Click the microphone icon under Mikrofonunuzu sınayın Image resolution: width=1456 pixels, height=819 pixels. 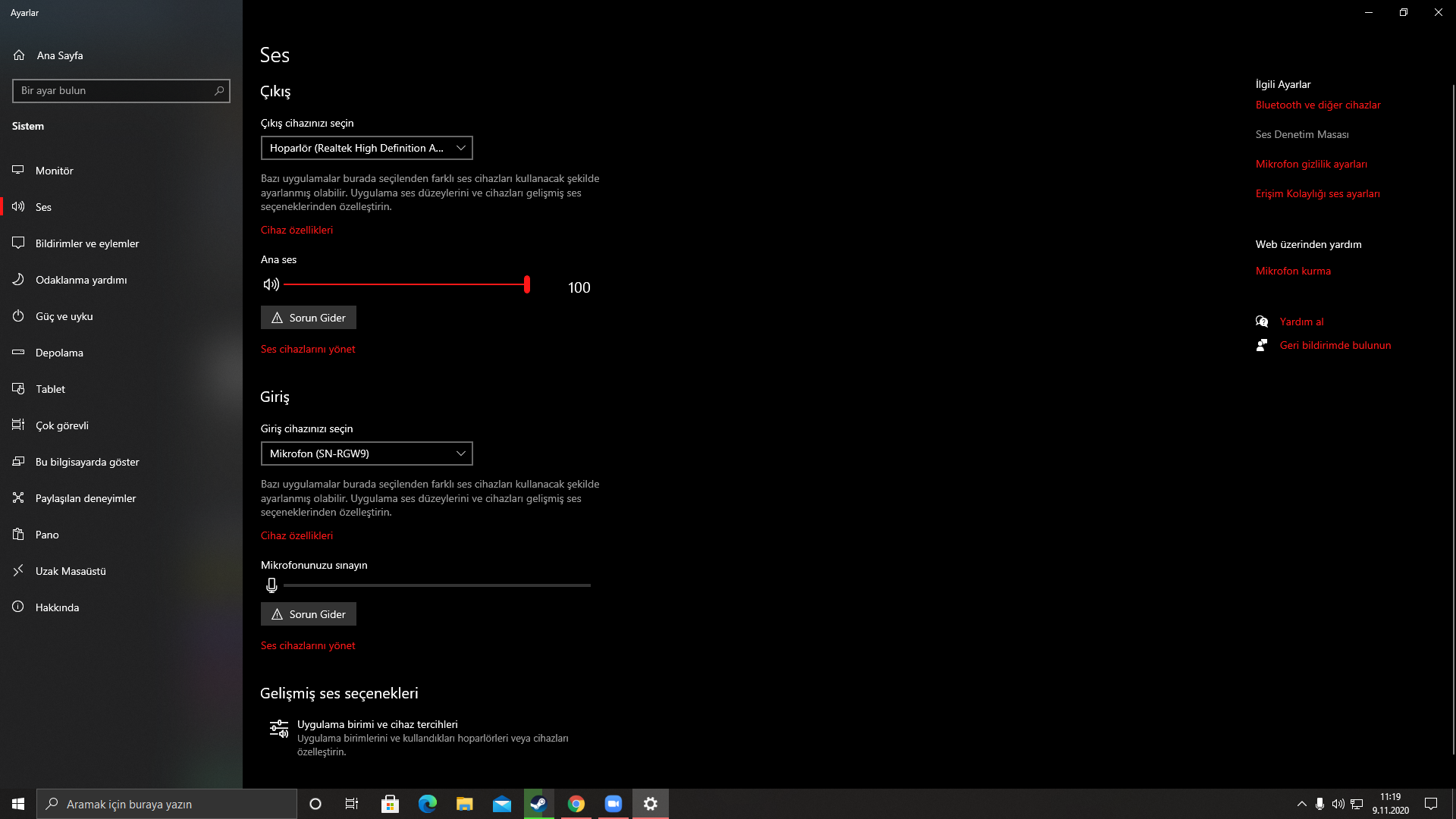(271, 585)
